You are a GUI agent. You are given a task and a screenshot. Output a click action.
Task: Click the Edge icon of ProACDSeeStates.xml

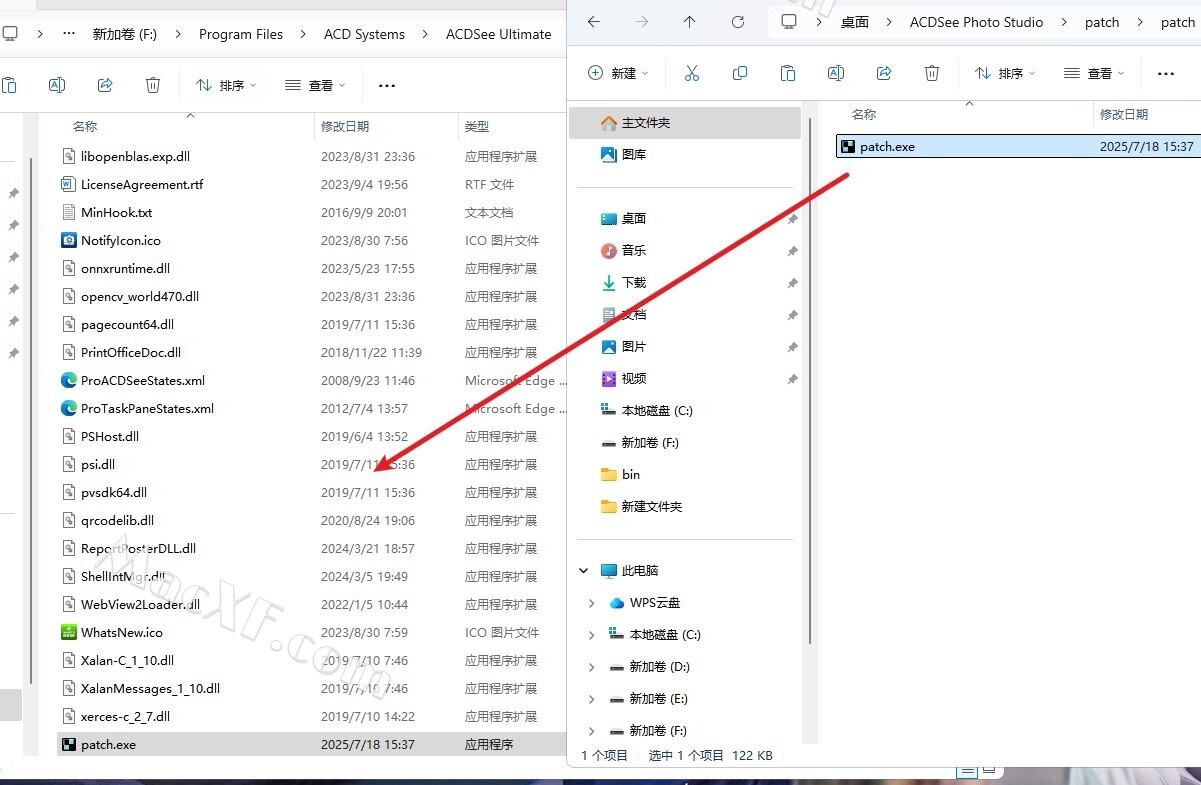pyautogui.click(x=69, y=380)
